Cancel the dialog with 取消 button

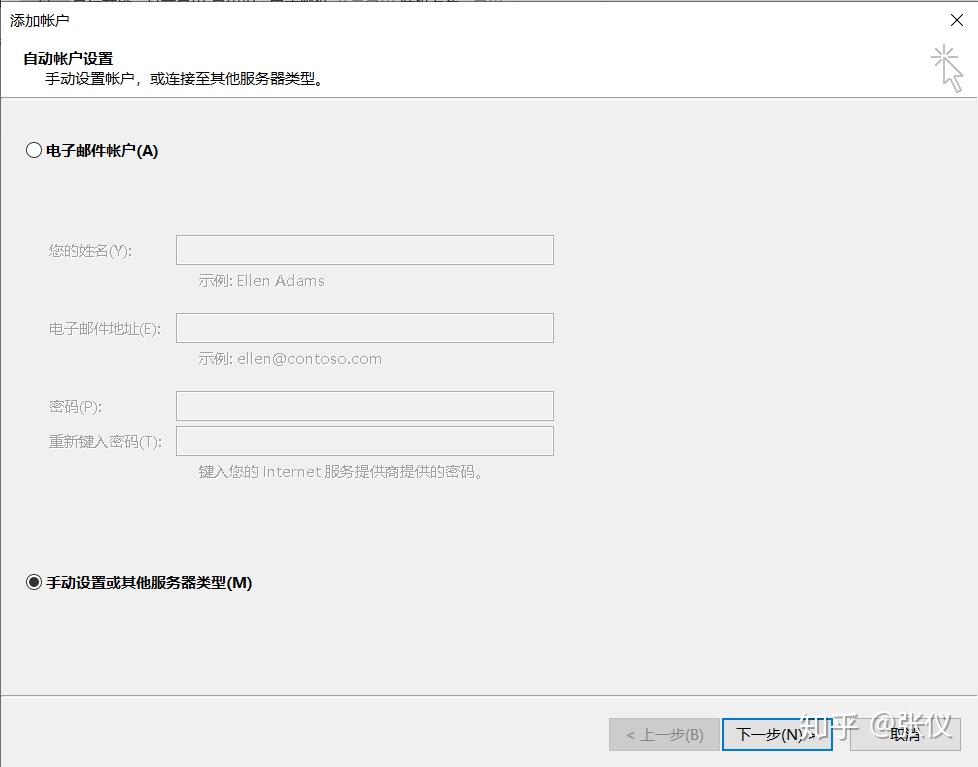905,735
